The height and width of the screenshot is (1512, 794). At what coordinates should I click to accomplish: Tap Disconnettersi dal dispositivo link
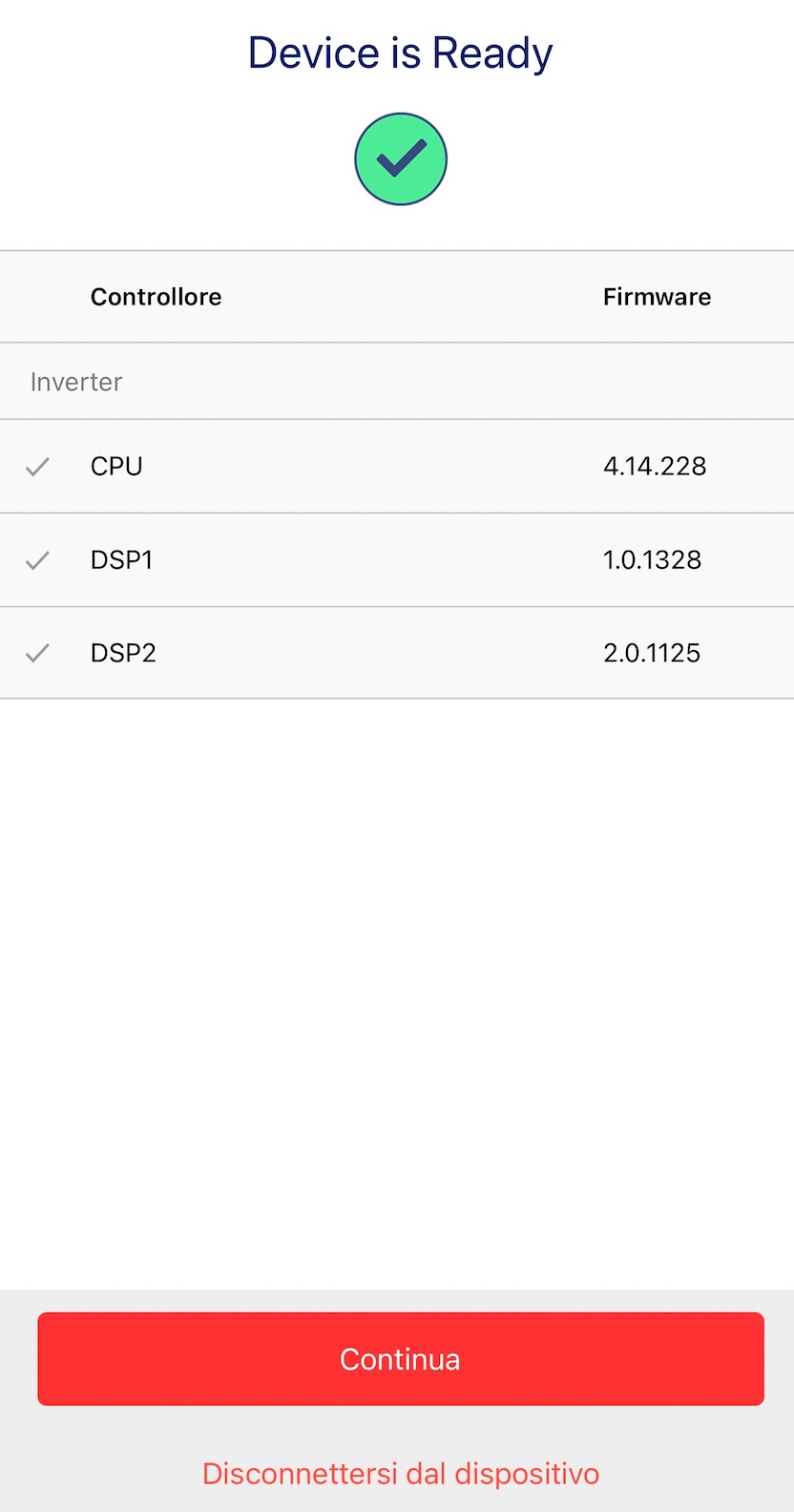click(x=401, y=1473)
